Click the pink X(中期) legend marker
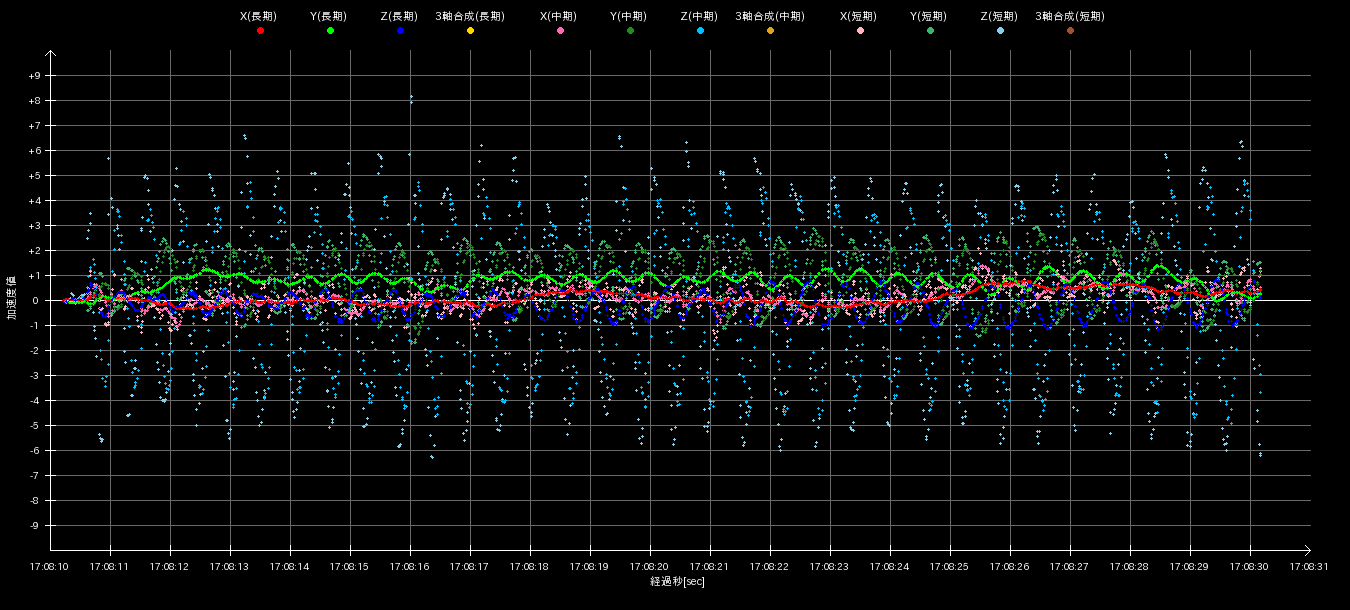 pyautogui.click(x=560, y=31)
